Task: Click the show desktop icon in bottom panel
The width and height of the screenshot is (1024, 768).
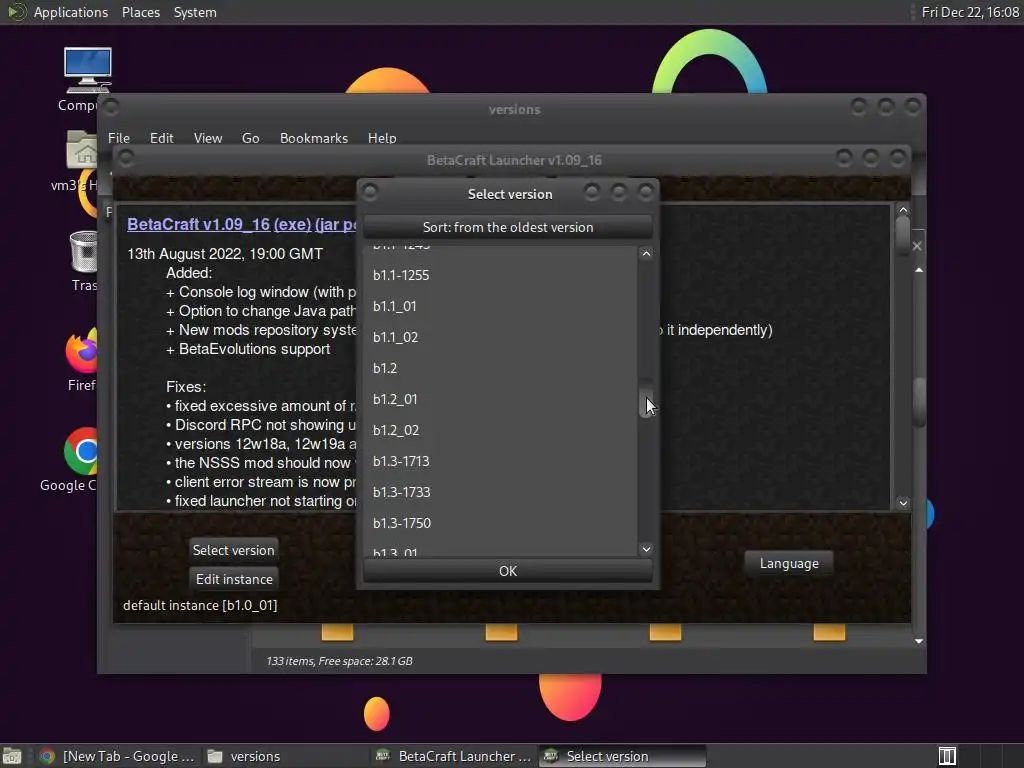Action: pyautogui.click(x=11, y=756)
